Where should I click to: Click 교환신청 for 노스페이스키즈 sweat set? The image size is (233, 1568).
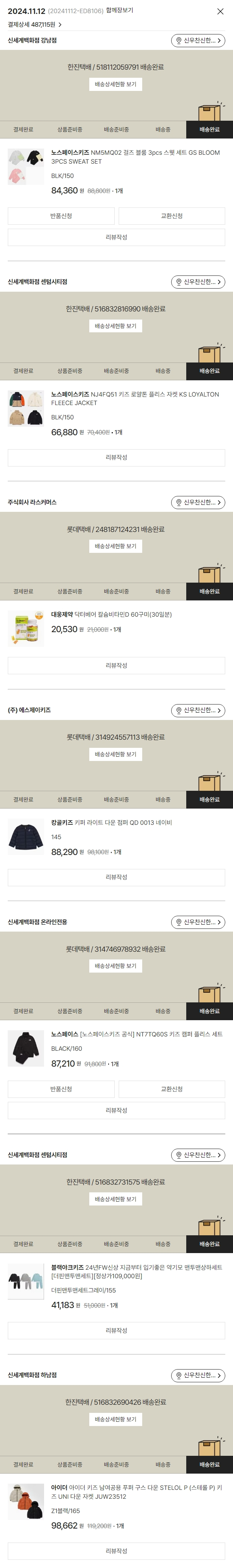pos(172,216)
